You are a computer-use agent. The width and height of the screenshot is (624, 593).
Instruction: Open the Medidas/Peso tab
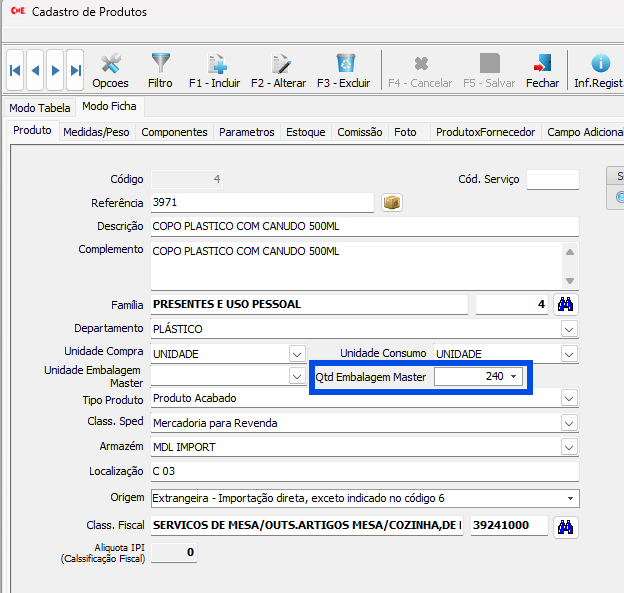tap(96, 132)
